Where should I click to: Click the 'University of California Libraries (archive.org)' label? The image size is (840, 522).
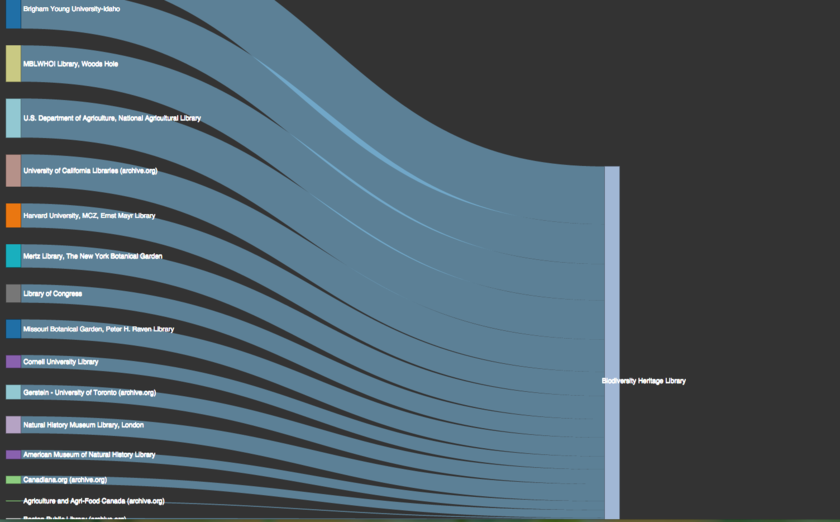91,171
